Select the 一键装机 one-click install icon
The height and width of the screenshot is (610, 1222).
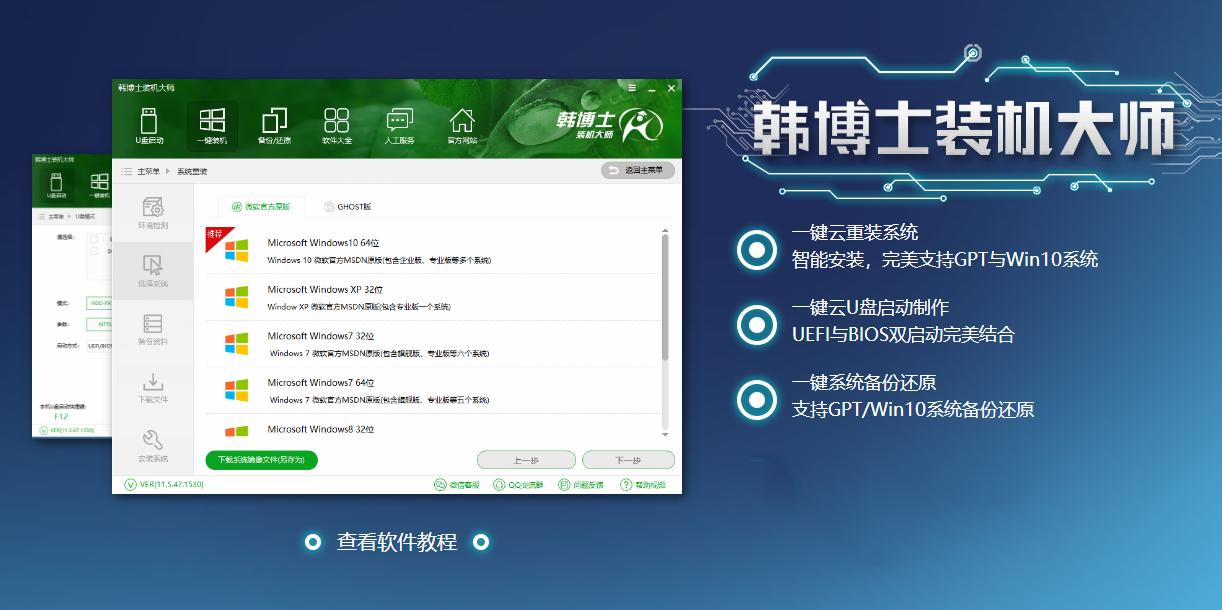click(214, 122)
